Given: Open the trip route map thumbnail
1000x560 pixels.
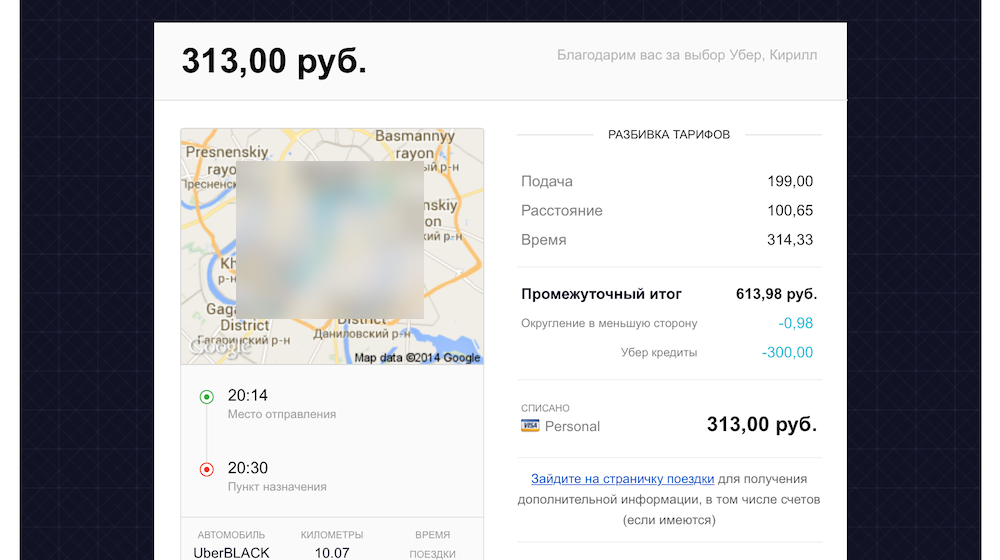Looking at the screenshot, I should coord(332,246).
